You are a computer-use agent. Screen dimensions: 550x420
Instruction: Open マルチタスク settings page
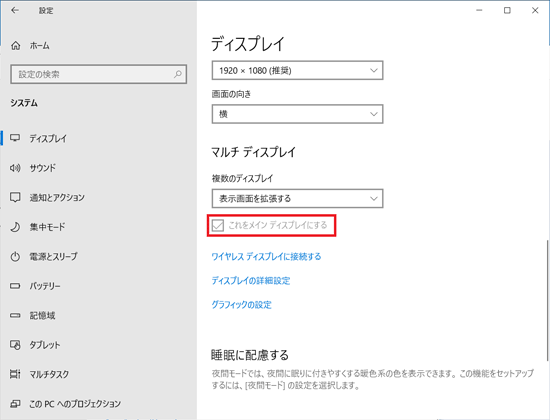[x=49, y=374]
